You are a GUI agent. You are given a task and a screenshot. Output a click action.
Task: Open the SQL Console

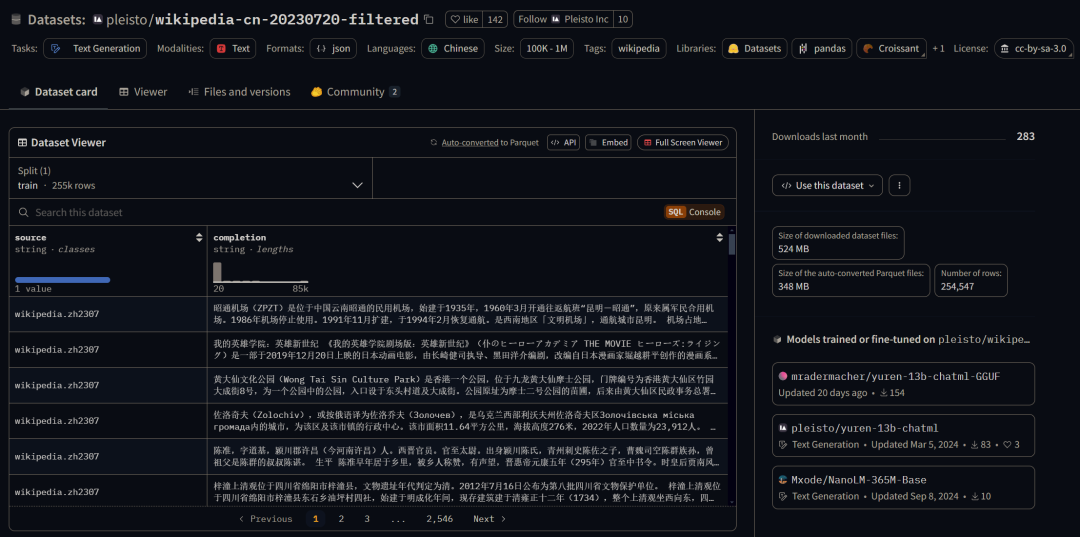694,212
